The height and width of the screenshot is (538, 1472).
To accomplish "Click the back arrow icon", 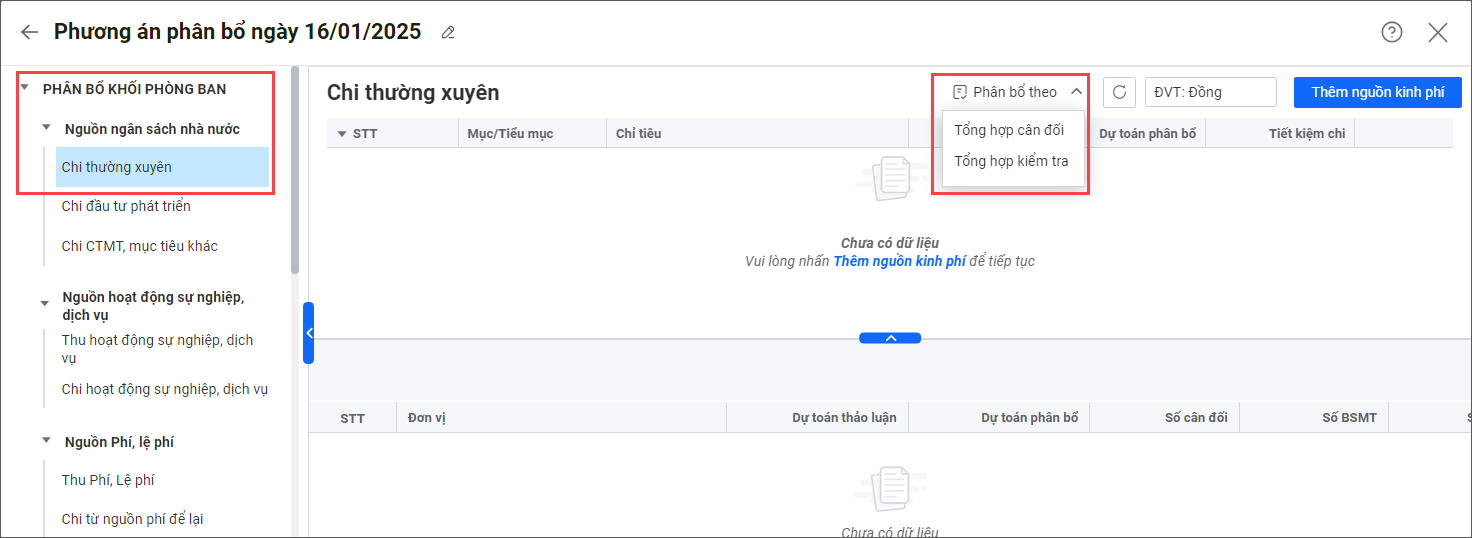I will pos(29,32).
